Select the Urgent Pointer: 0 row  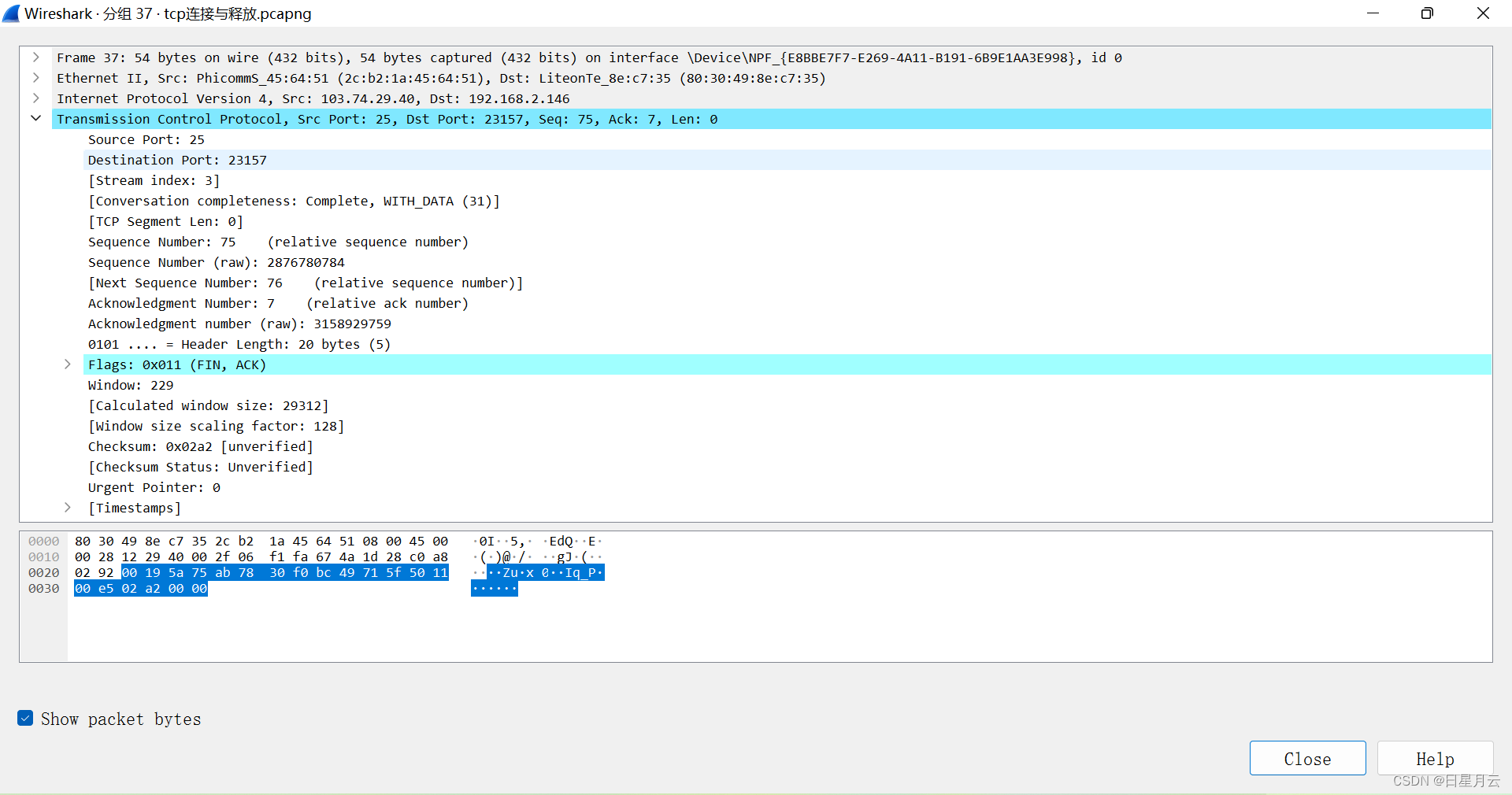coord(787,487)
